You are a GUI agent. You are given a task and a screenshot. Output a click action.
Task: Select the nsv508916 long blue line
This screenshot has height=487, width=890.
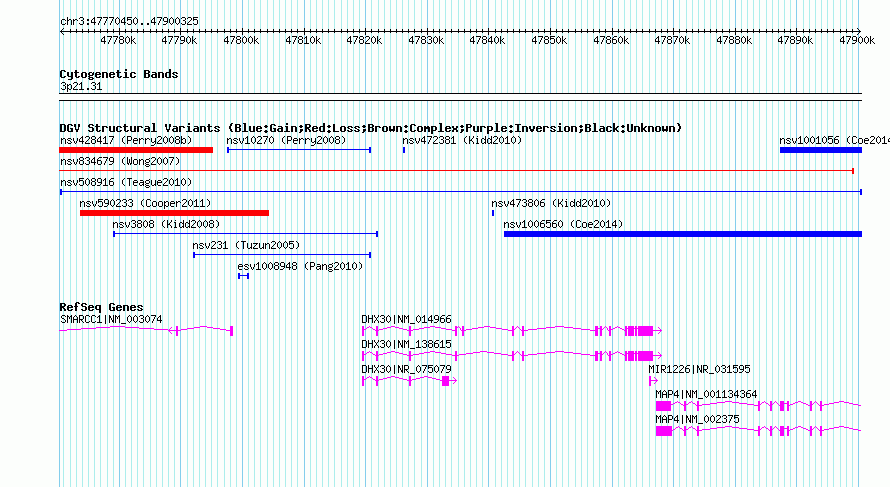[461, 192]
